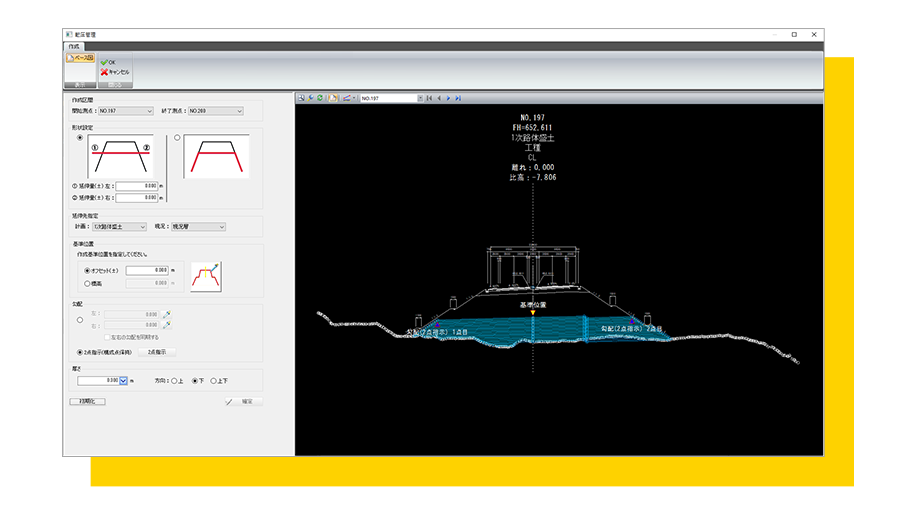916x515 pixels.
Task: Click the 勾配(2点指示) 2点目 label in the drawing
Action: (x=632, y=329)
